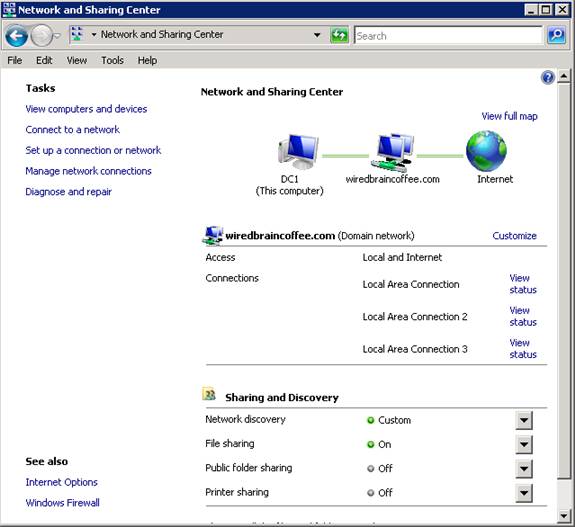Click the Internet globe icon
This screenshot has height=527, width=575.
486,151
